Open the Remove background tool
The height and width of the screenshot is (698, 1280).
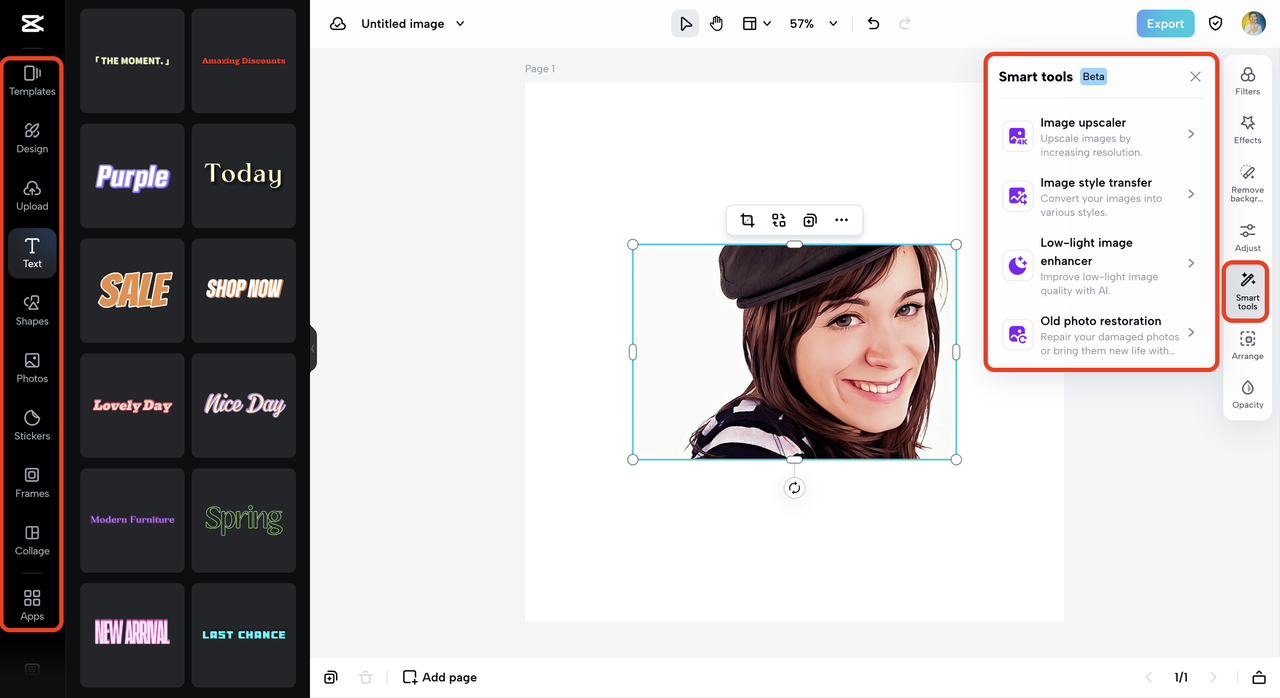coord(1247,183)
